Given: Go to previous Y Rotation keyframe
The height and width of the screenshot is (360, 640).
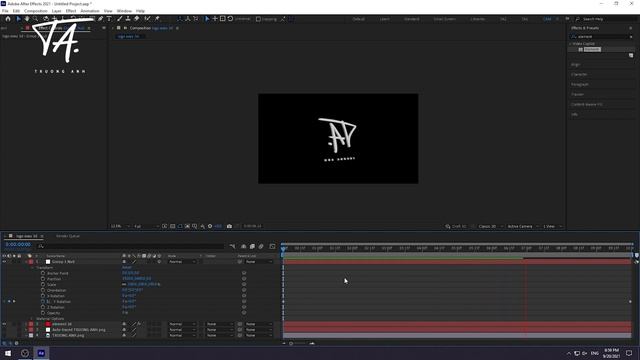Looking at the screenshot, I should click(4, 302).
